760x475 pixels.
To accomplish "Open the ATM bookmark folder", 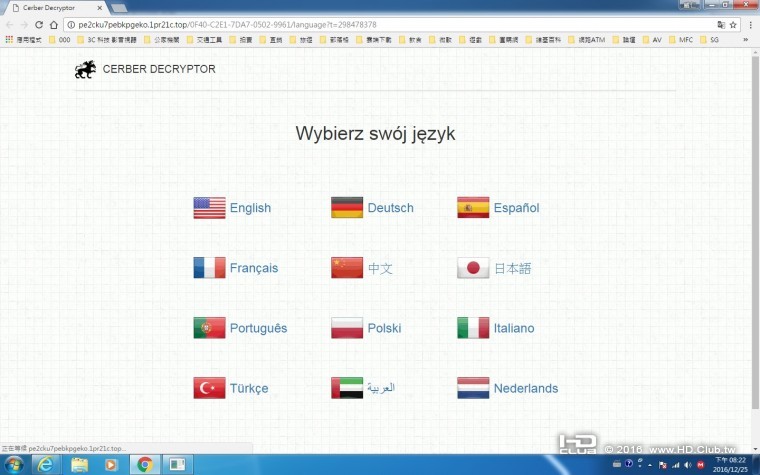I will point(586,40).
